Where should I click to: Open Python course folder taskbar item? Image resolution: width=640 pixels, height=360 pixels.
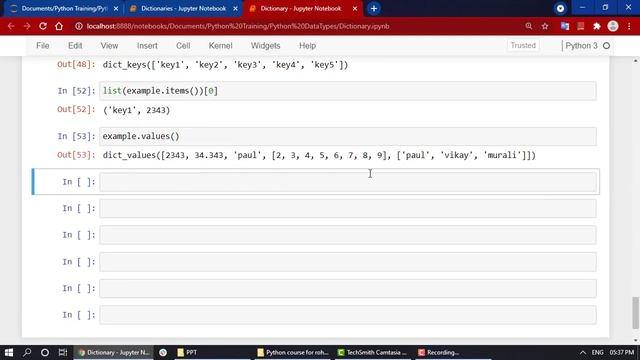(293, 352)
